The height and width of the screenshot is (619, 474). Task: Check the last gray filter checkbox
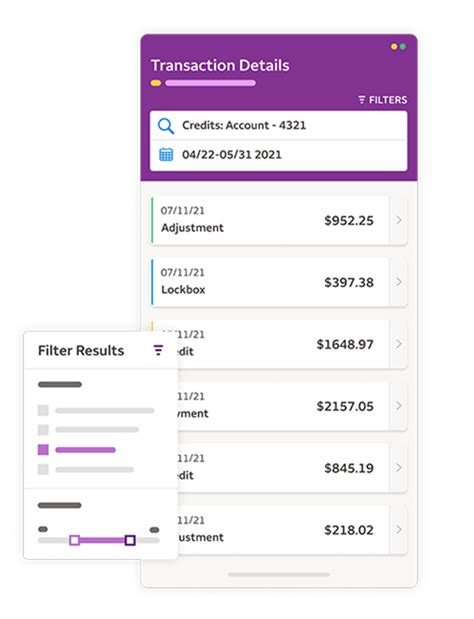pyautogui.click(x=43, y=469)
